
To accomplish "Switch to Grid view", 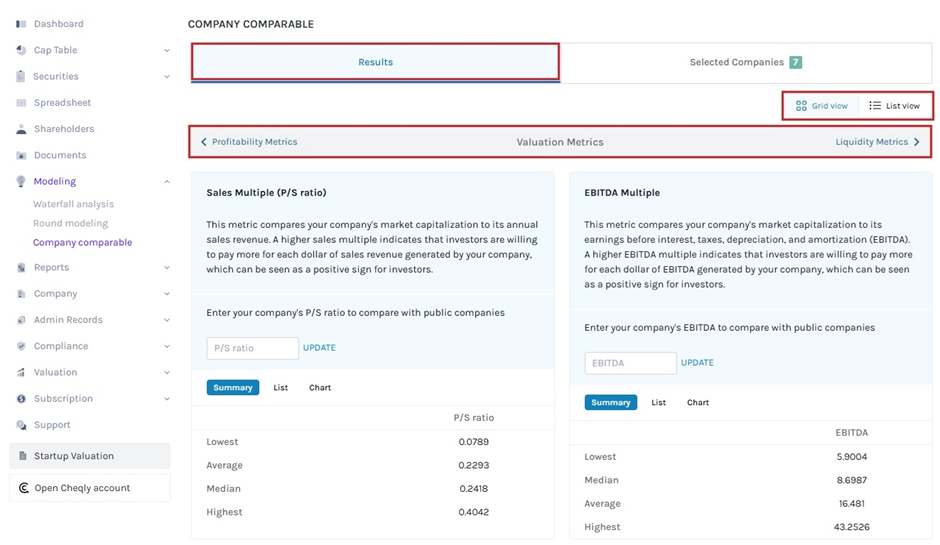I will (821, 106).
